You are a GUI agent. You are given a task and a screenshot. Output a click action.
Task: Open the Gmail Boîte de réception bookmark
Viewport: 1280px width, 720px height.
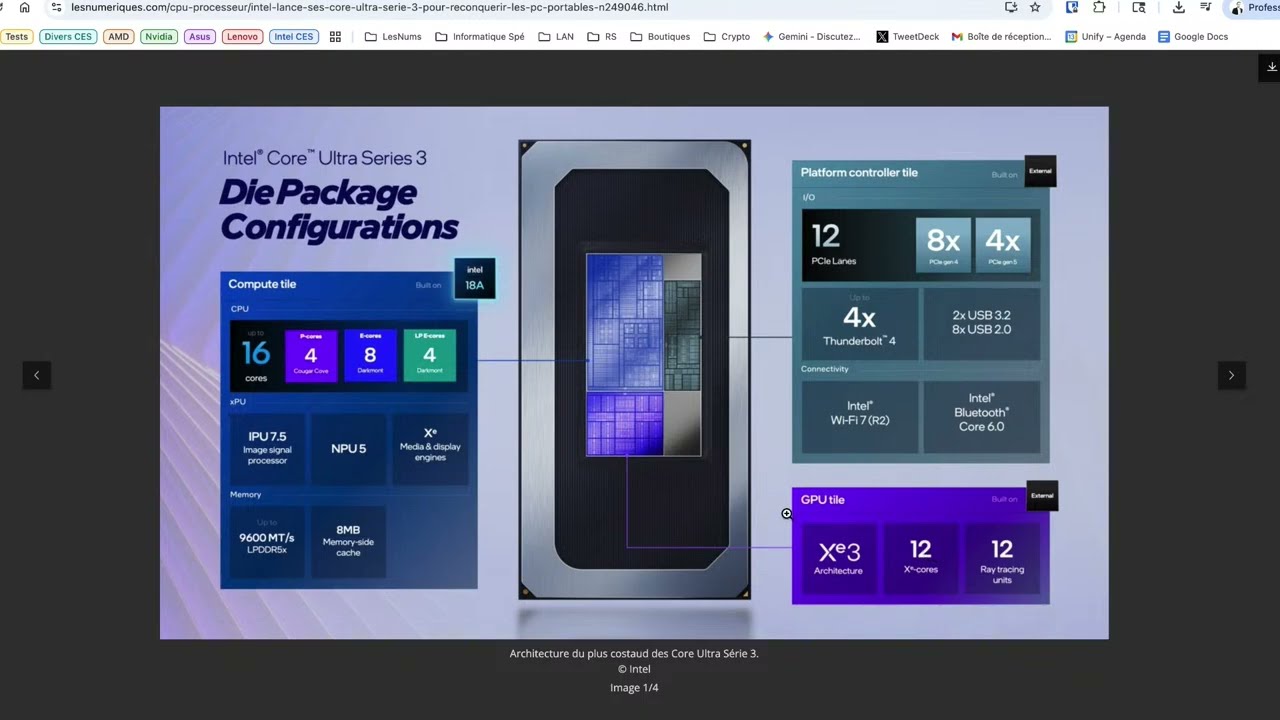pyautogui.click(x=1001, y=37)
